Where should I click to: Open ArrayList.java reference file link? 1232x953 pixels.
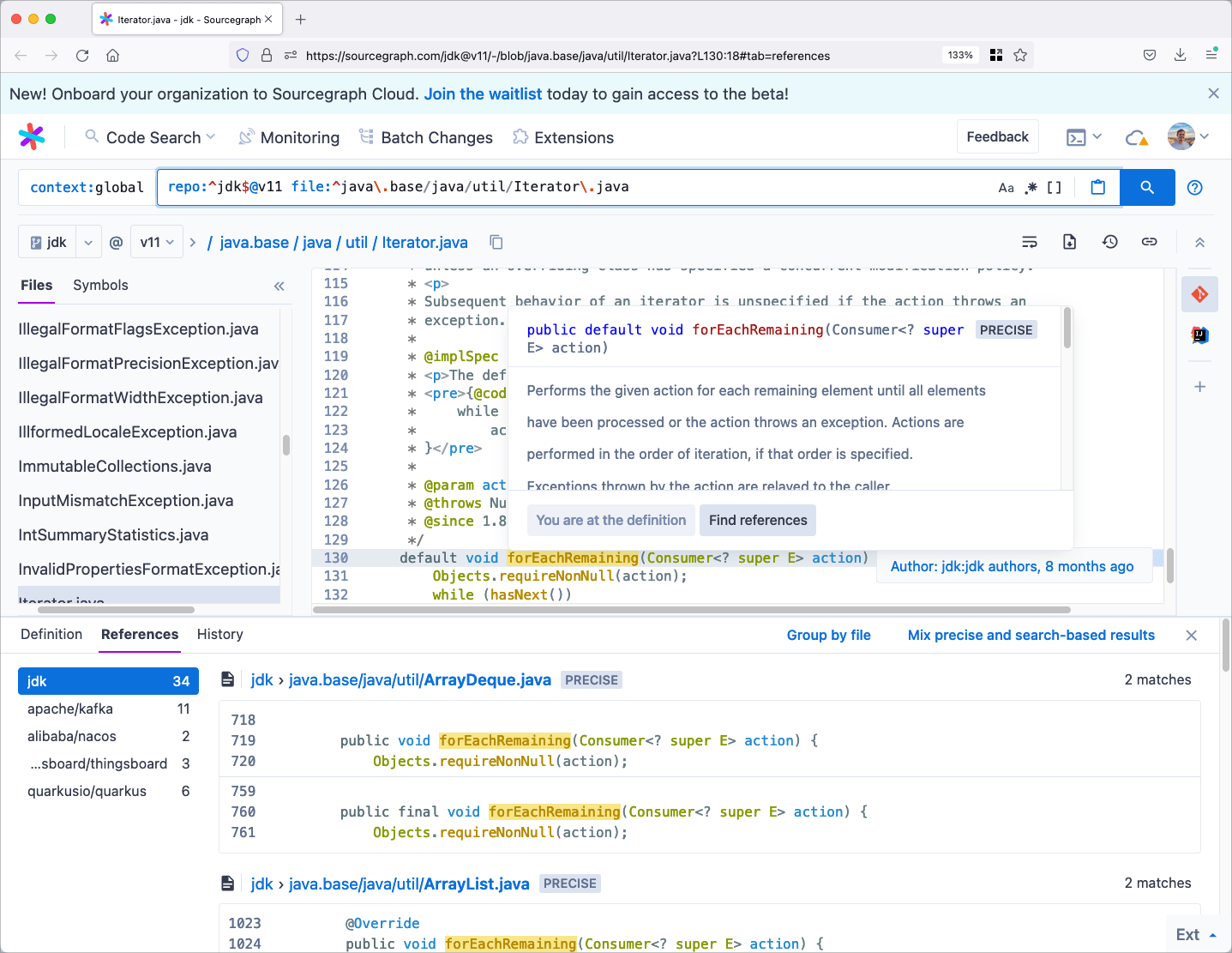409,884
